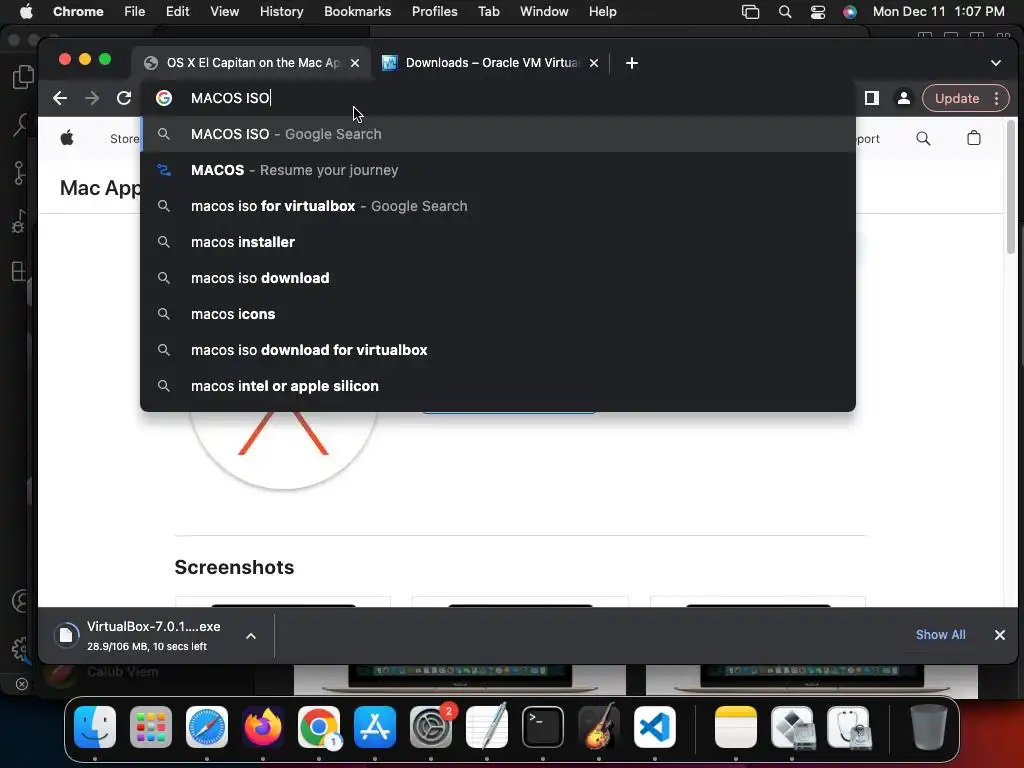
Task: Pick the 'macos icons' suggestion
Action: click(x=498, y=313)
